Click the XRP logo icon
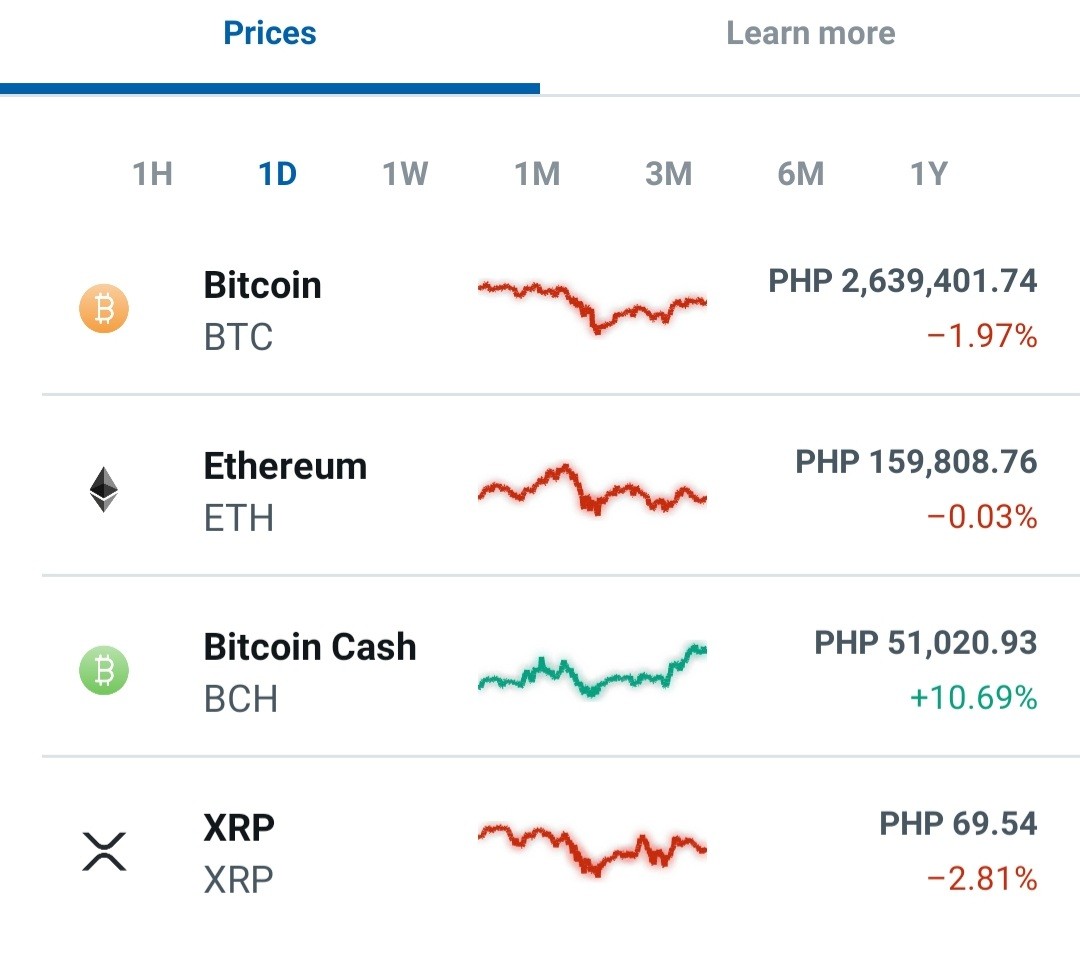Viewport: 1080px width, 966px height. pyautogui.click(x=104, y=852)
